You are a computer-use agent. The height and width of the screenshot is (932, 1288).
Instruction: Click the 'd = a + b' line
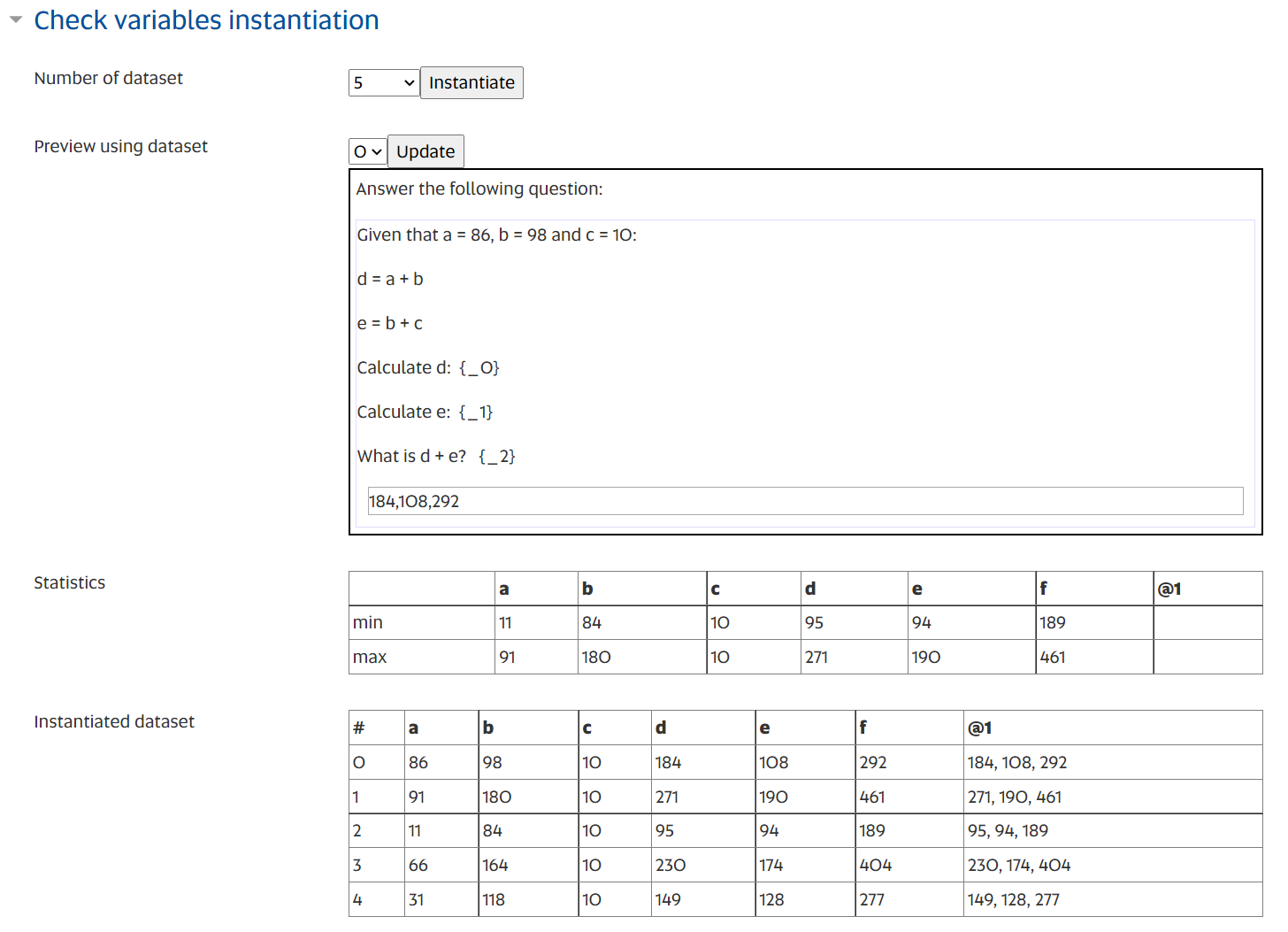coord(390,279)
